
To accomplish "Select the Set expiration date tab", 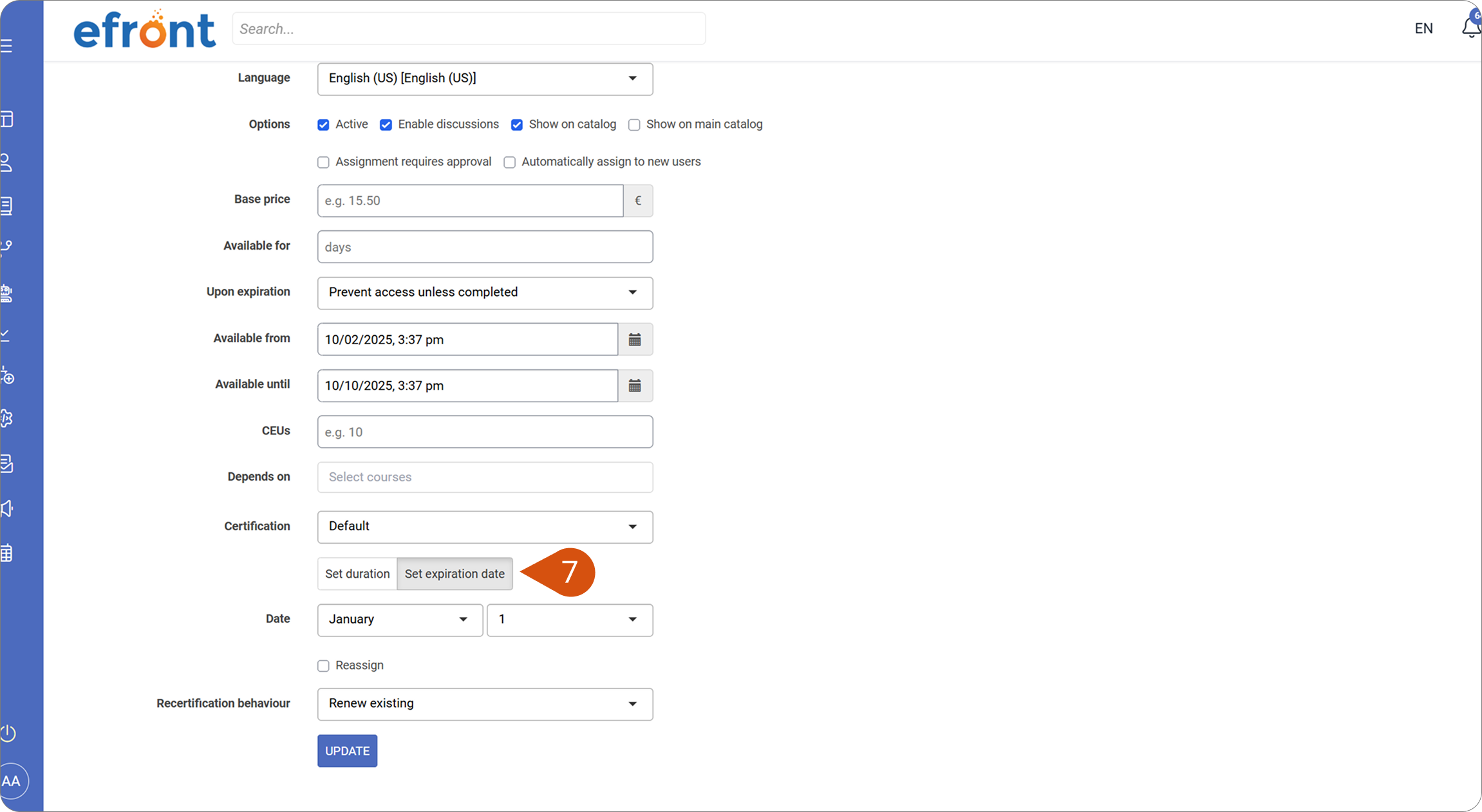I will pyautogui.click(x=455, y=573).
